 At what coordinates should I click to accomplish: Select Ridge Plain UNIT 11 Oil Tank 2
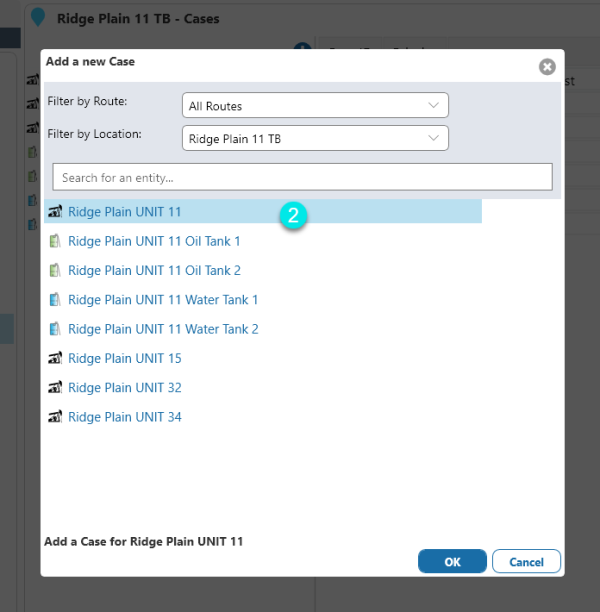[154, 270]
